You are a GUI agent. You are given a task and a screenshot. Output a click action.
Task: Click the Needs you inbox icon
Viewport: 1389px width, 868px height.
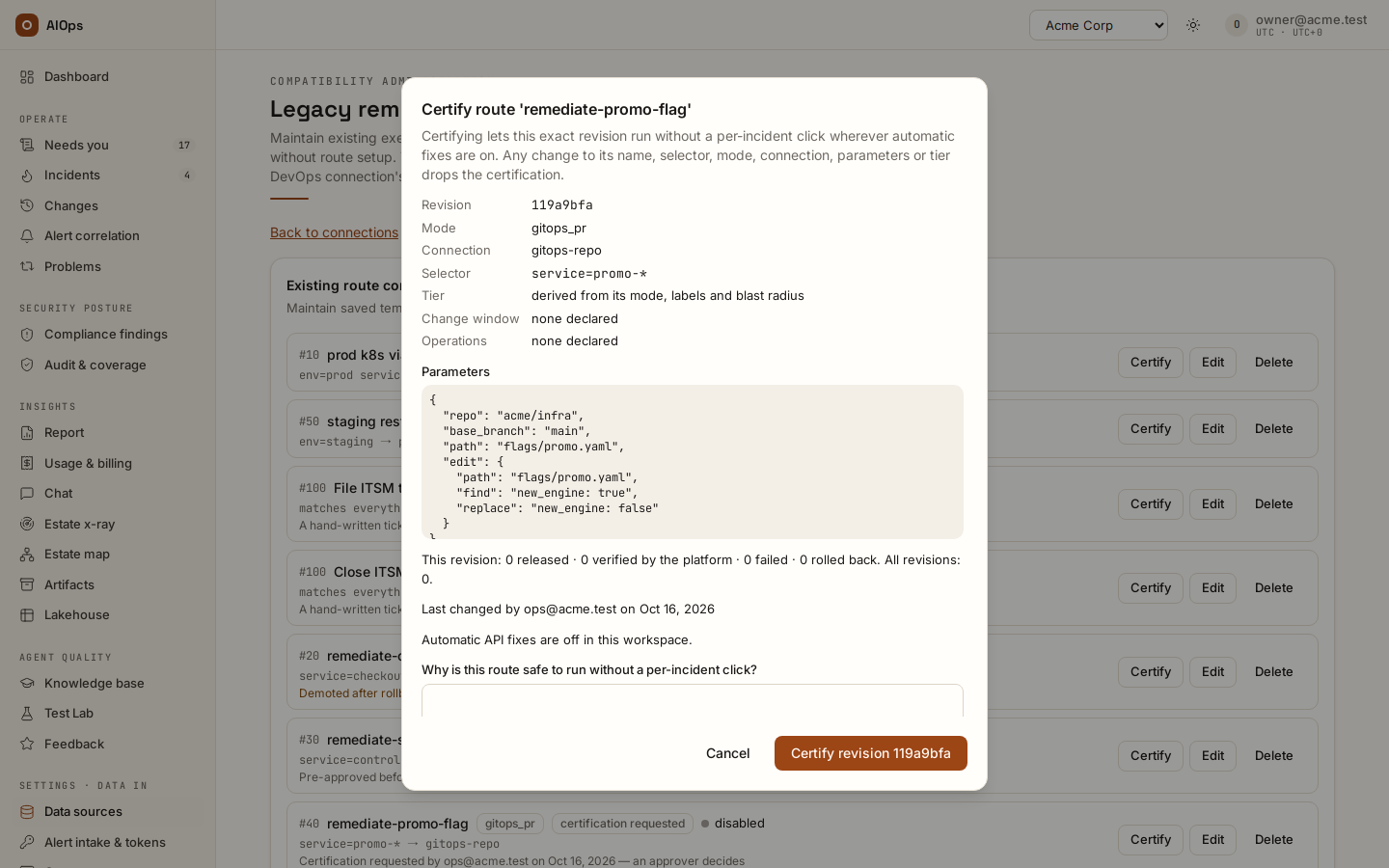[x=27, y=145]
